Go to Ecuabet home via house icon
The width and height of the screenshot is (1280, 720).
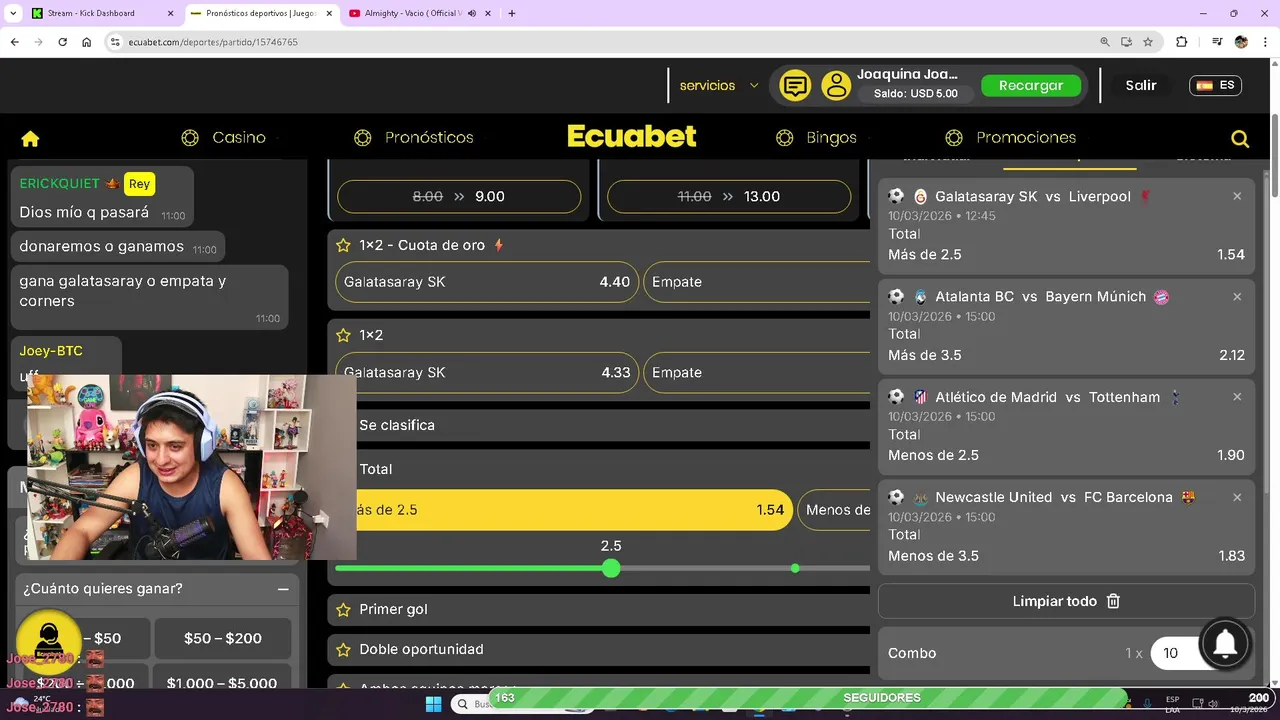(x=30, y=138)
